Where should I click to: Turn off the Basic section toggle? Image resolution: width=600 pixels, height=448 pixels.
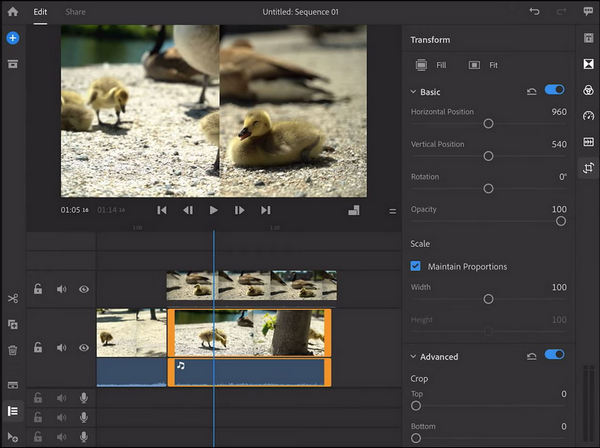(x=554, y=91)
